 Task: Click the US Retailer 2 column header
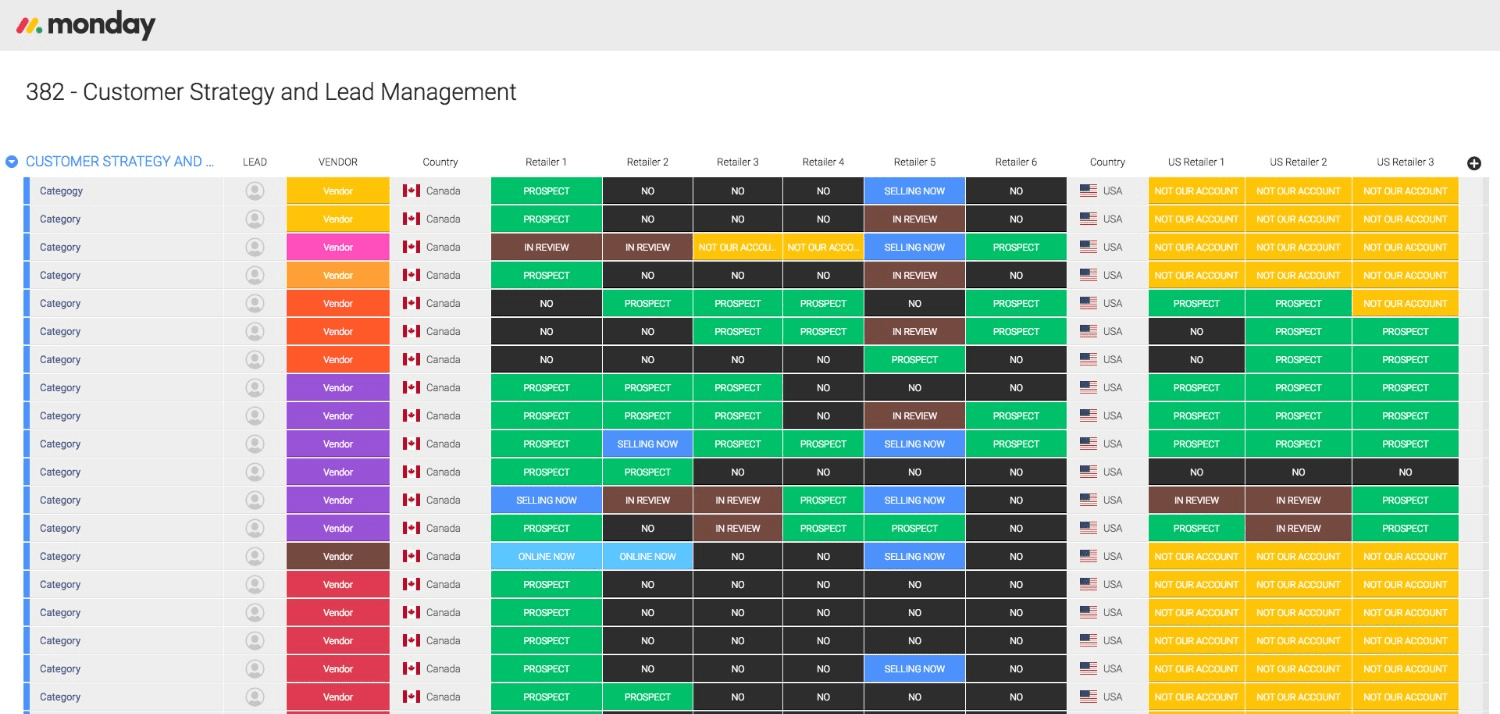tap(1298, 162)
